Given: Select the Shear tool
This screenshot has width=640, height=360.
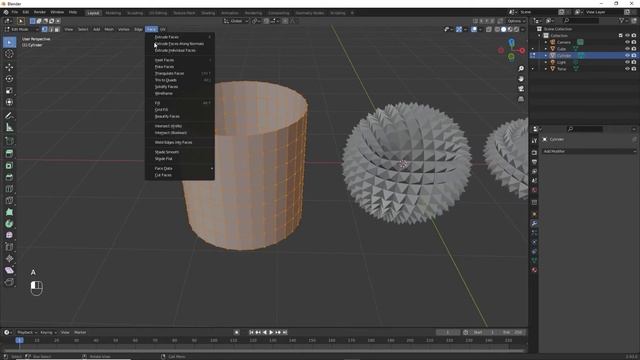Looking at the screenshot, I should [x=9, y=270].
